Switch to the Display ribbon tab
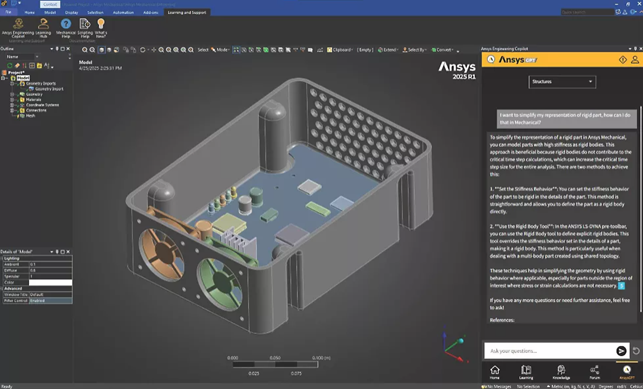 [x=71, y=12]
